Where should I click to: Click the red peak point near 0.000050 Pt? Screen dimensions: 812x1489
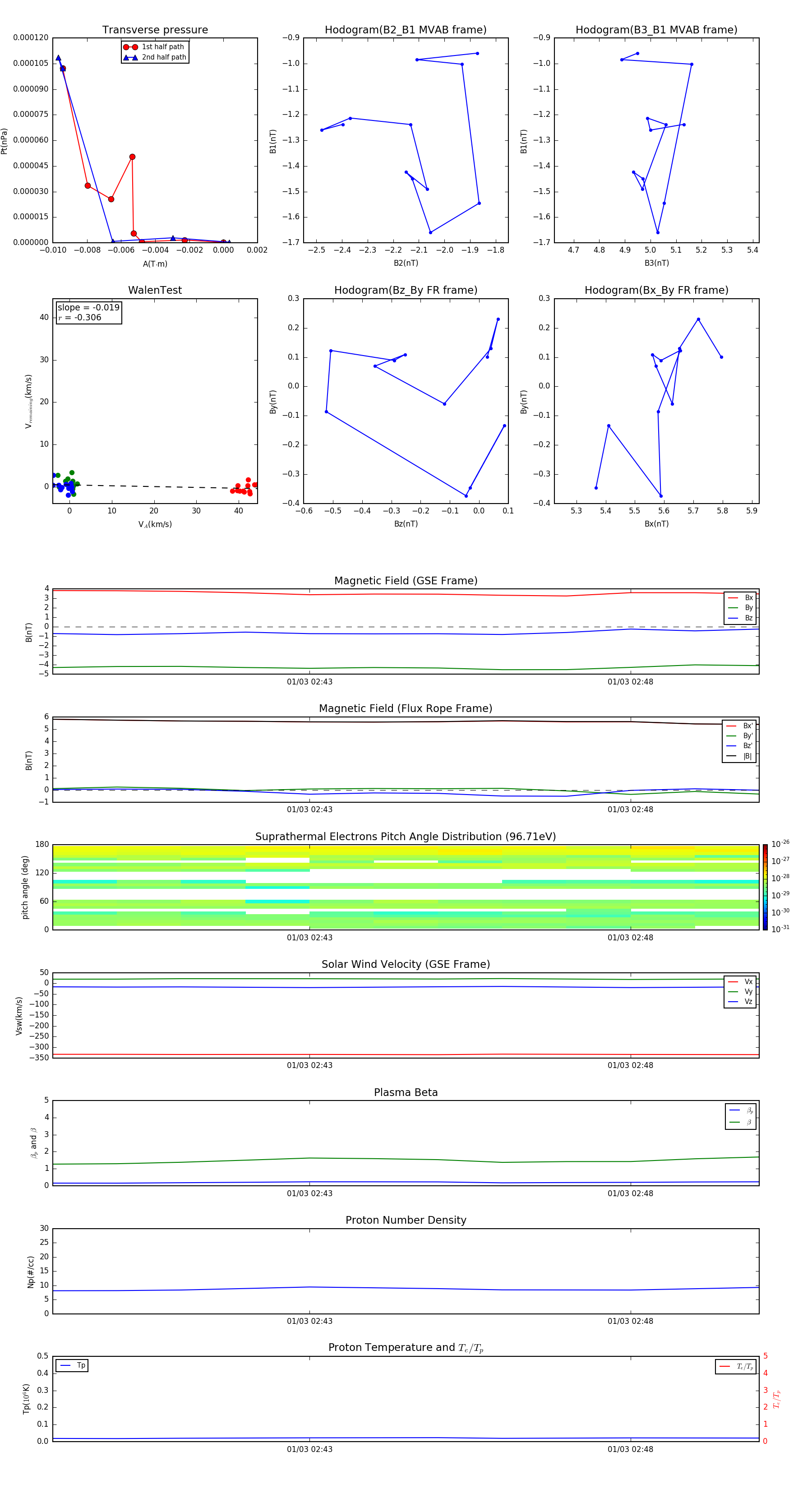[132, 157]
